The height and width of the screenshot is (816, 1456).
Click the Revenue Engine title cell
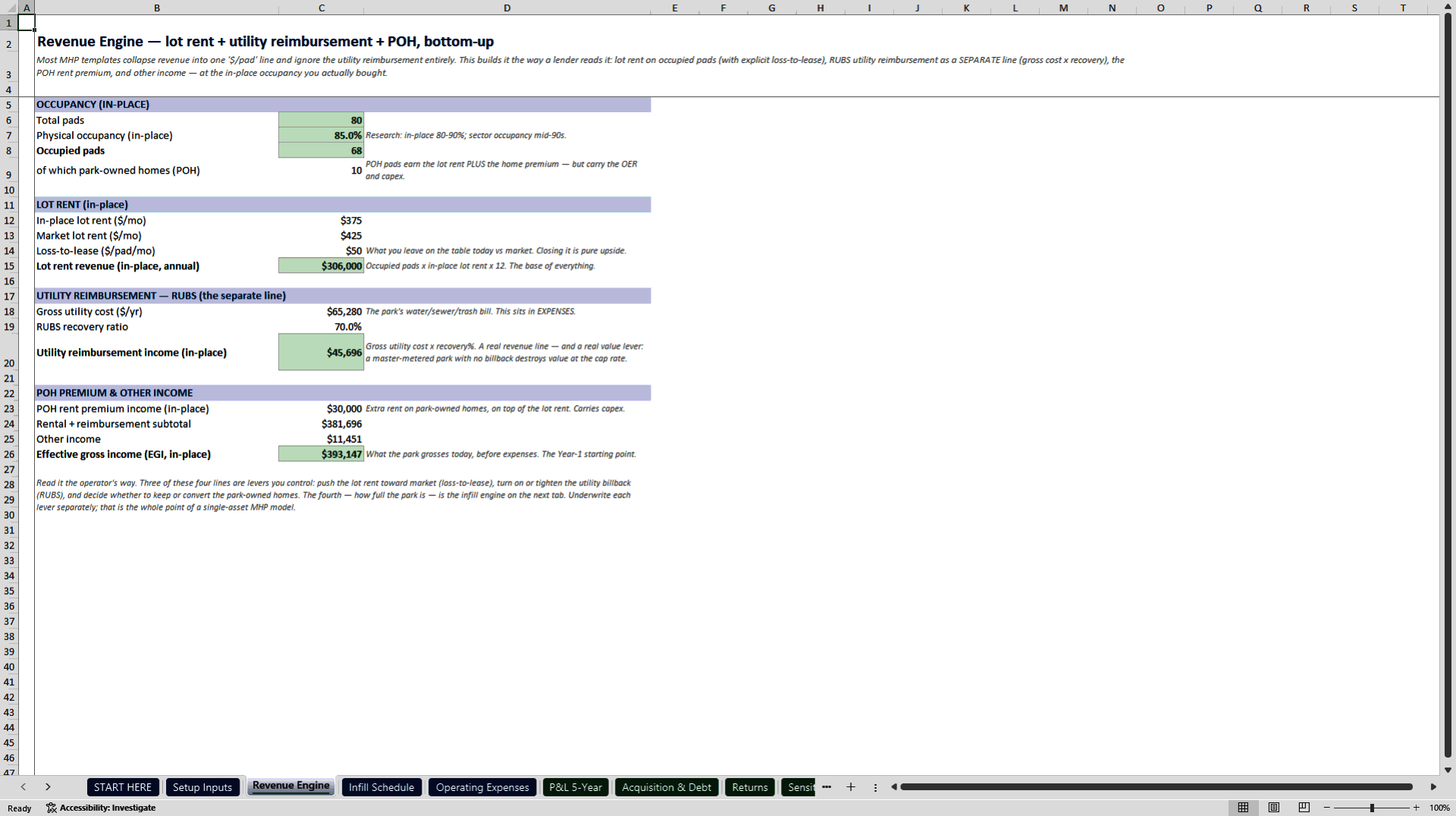pyautogui.click(x=265, y=42)
